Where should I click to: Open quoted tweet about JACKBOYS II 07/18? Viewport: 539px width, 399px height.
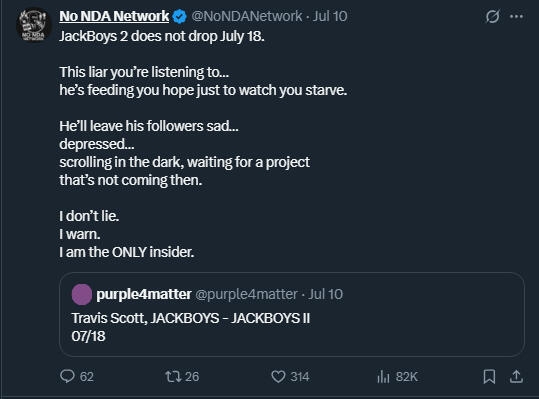pyautogui.click(x=292, y=314)
